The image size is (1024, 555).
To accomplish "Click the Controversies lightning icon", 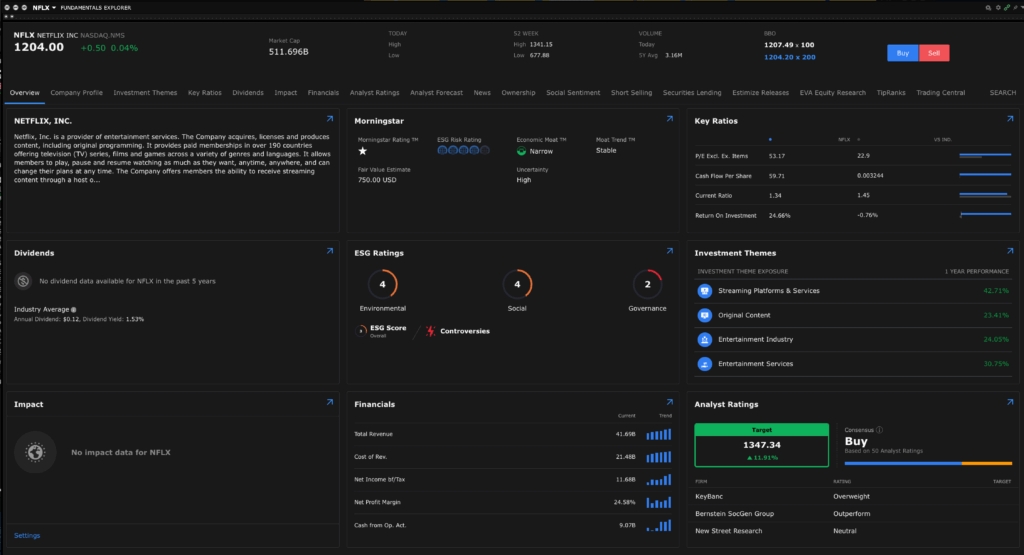I will pyautogui.click(x=431, y=330).
